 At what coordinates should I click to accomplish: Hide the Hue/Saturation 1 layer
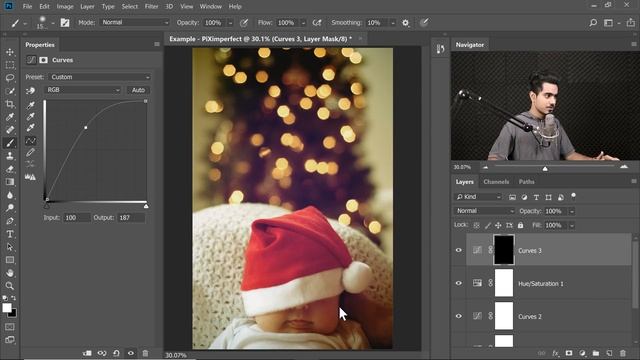click(x=459, y=283)
